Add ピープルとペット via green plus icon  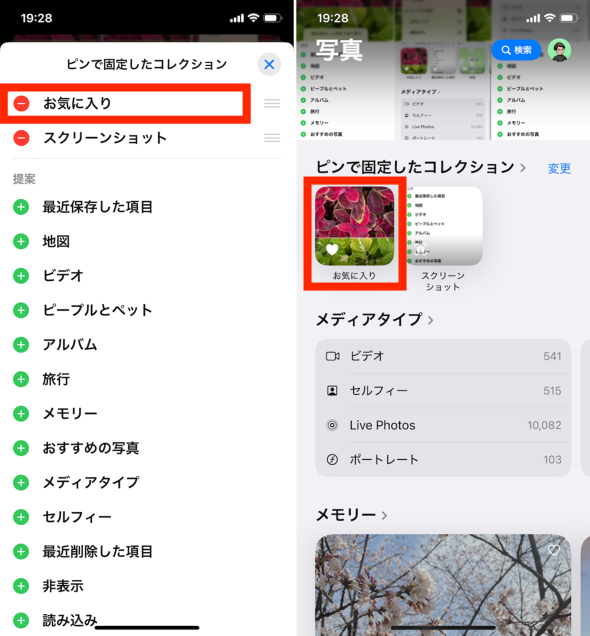(x=21, y=310)
